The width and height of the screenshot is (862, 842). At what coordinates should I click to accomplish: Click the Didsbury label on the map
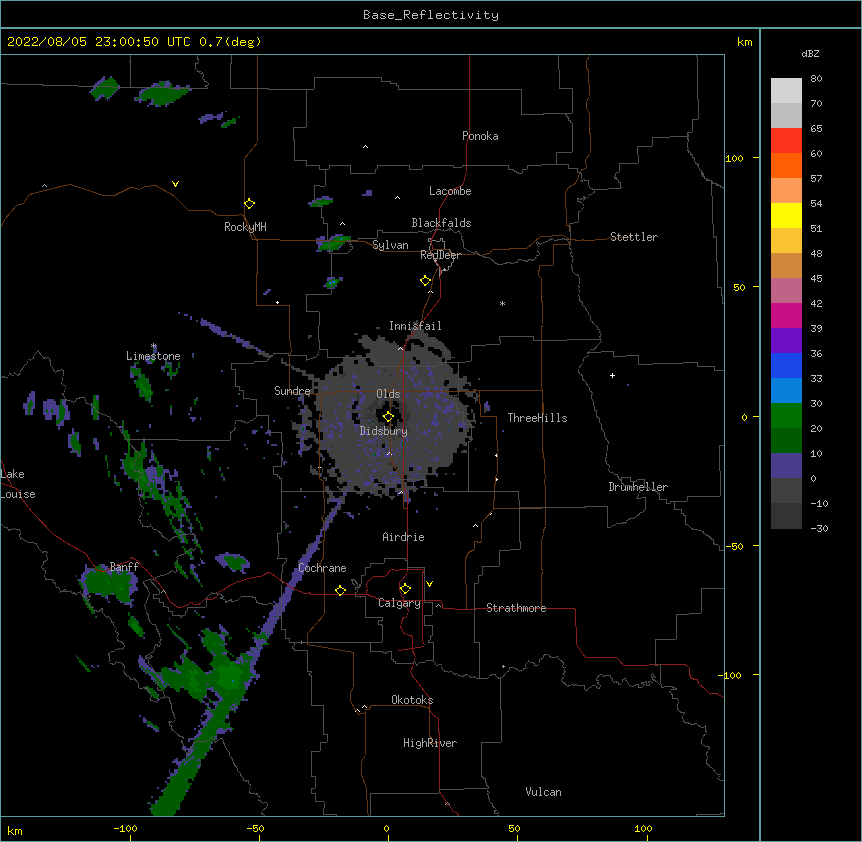click(x=384, y=431)
